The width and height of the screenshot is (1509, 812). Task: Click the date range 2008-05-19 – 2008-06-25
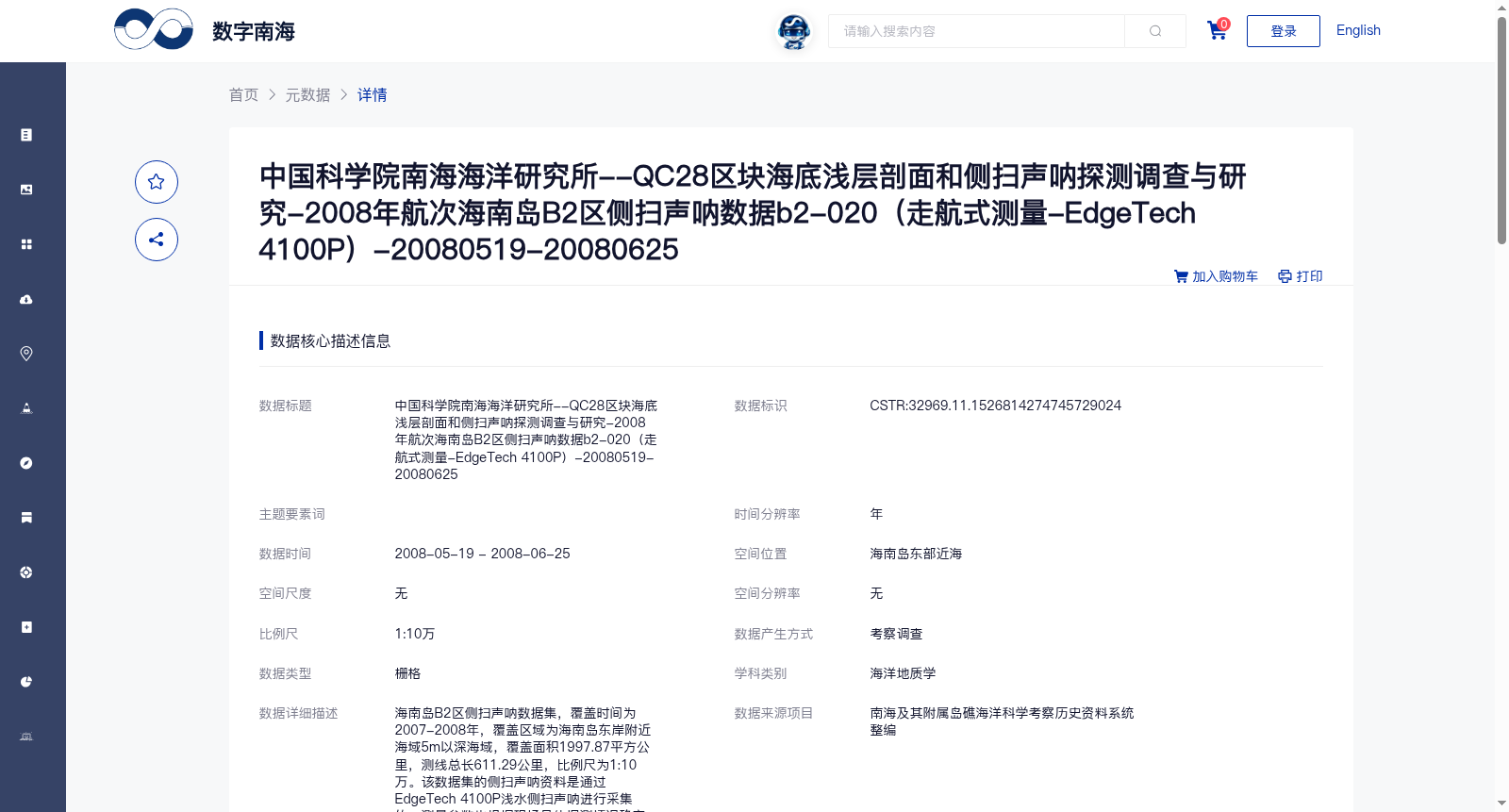coord(482,554)
